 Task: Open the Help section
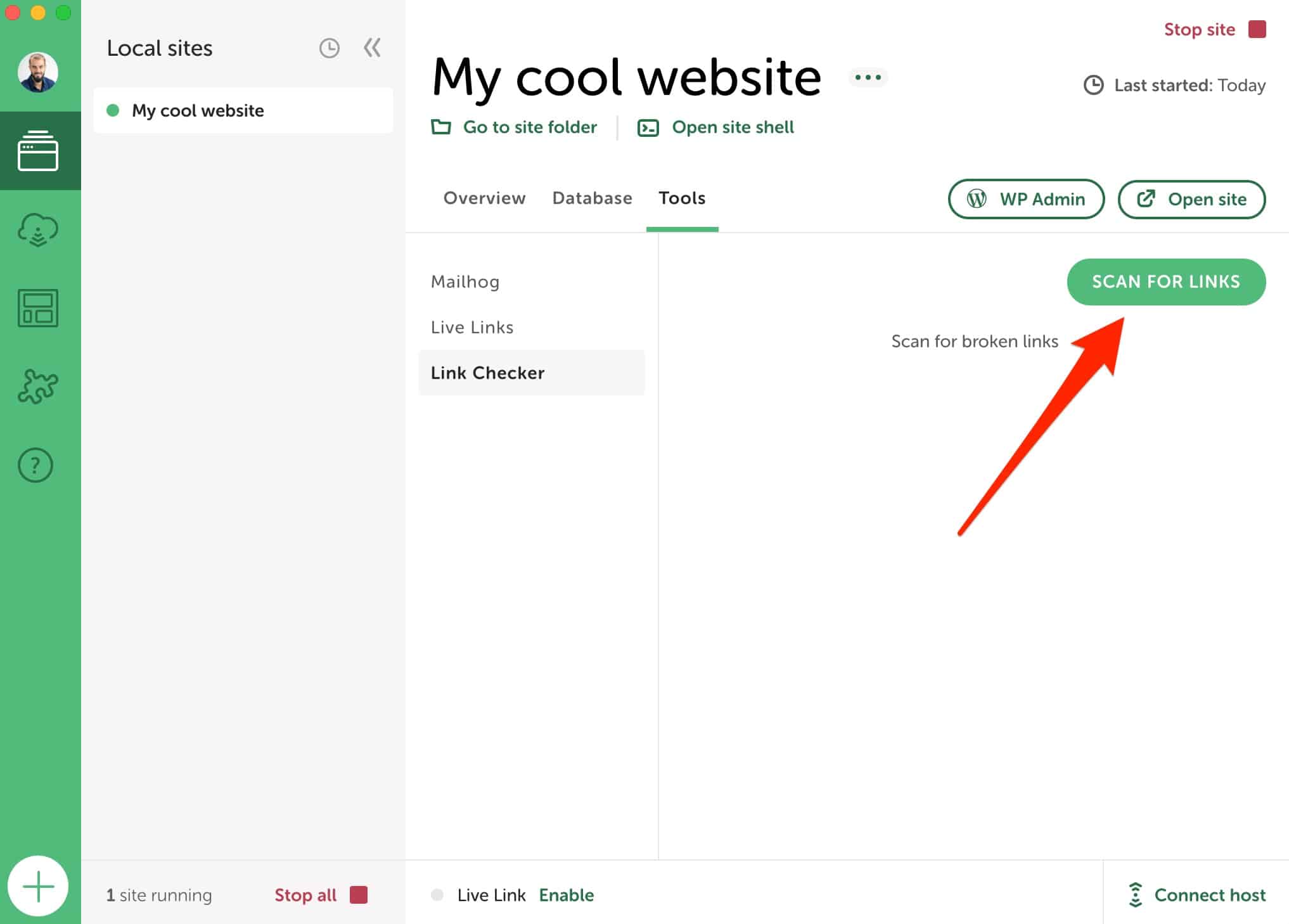coord(35,465)
